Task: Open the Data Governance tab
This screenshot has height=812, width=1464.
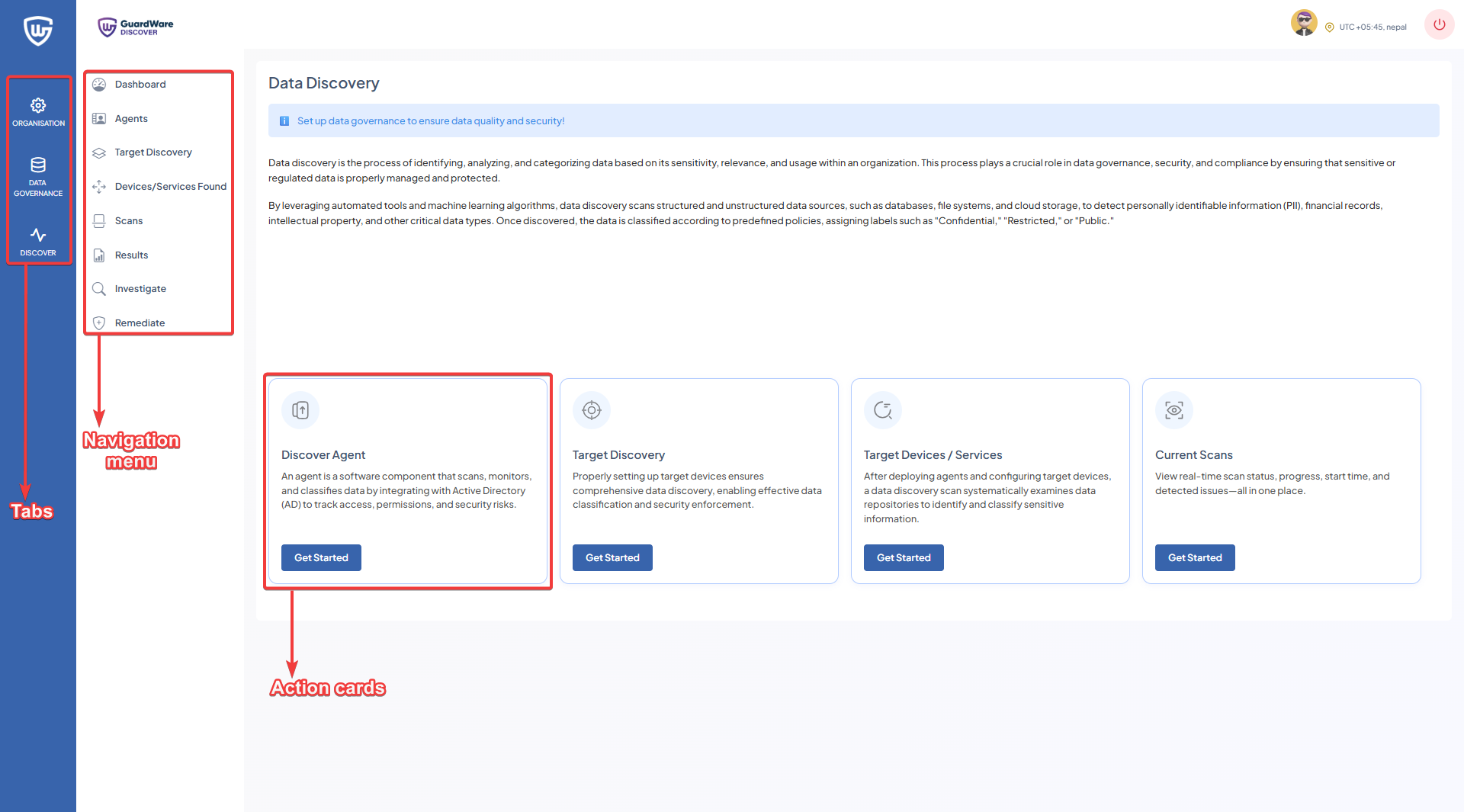Action: click(x=38, y=176)
